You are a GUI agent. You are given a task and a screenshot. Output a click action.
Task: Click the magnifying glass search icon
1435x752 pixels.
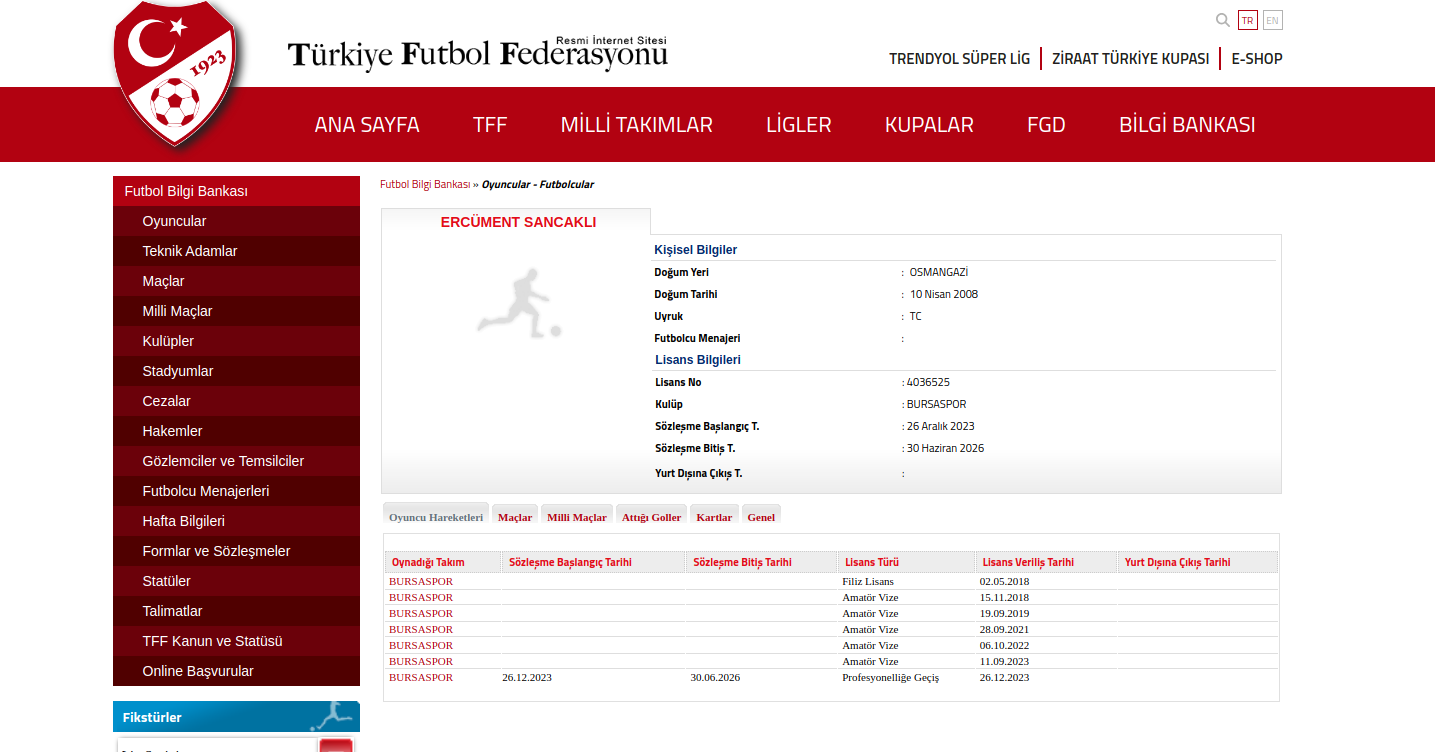pos(1222,20)
